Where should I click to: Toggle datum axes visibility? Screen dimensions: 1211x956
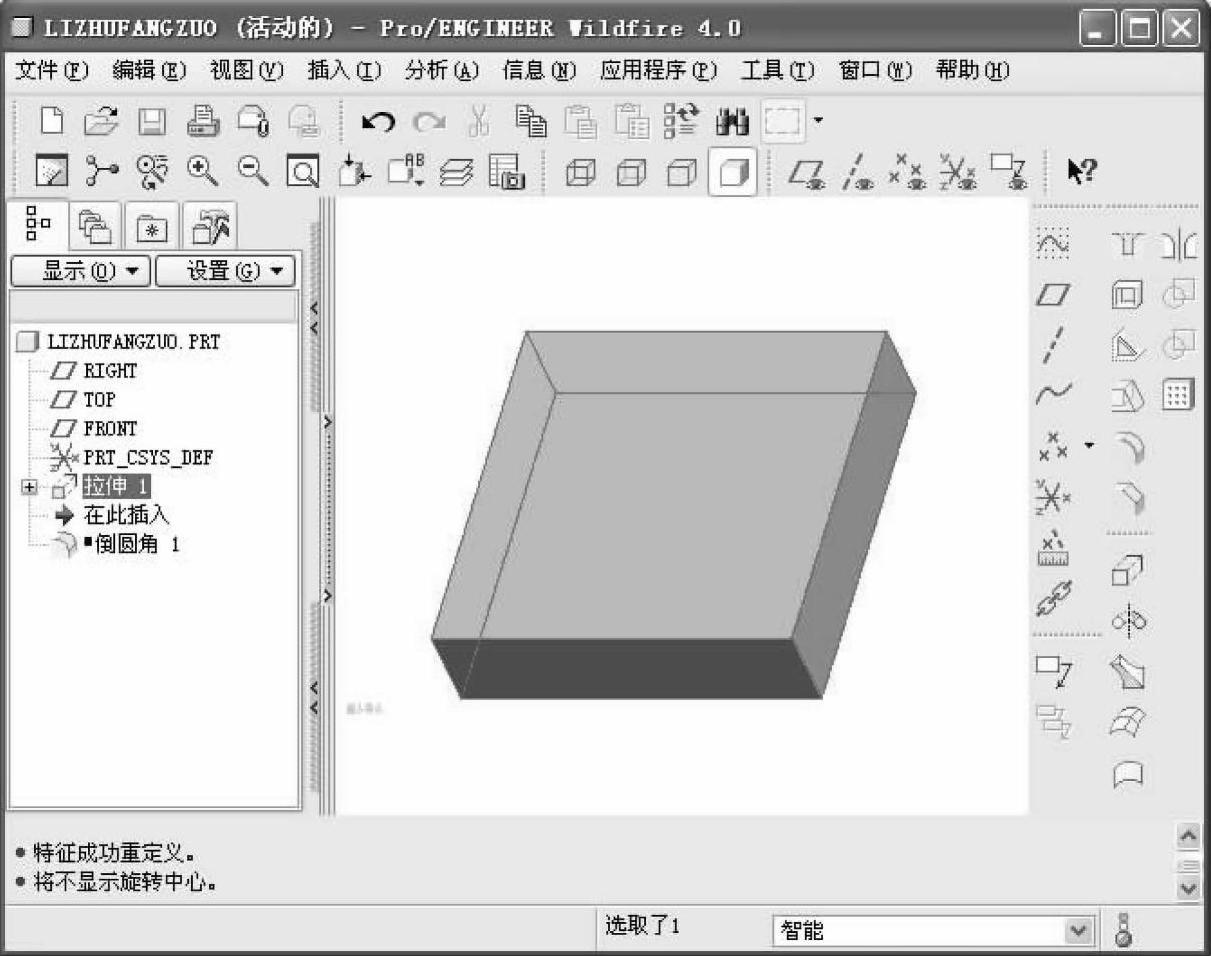coord(856,173)
